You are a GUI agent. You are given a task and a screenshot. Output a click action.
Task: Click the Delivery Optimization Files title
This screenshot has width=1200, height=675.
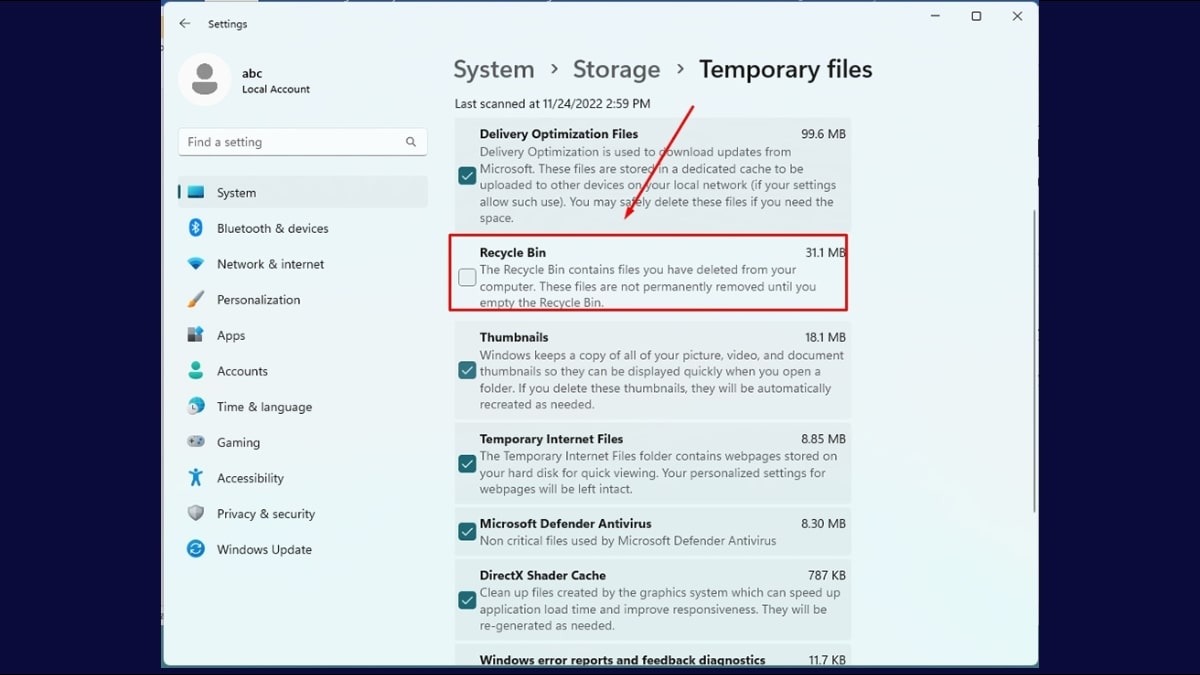click(558, 134)
